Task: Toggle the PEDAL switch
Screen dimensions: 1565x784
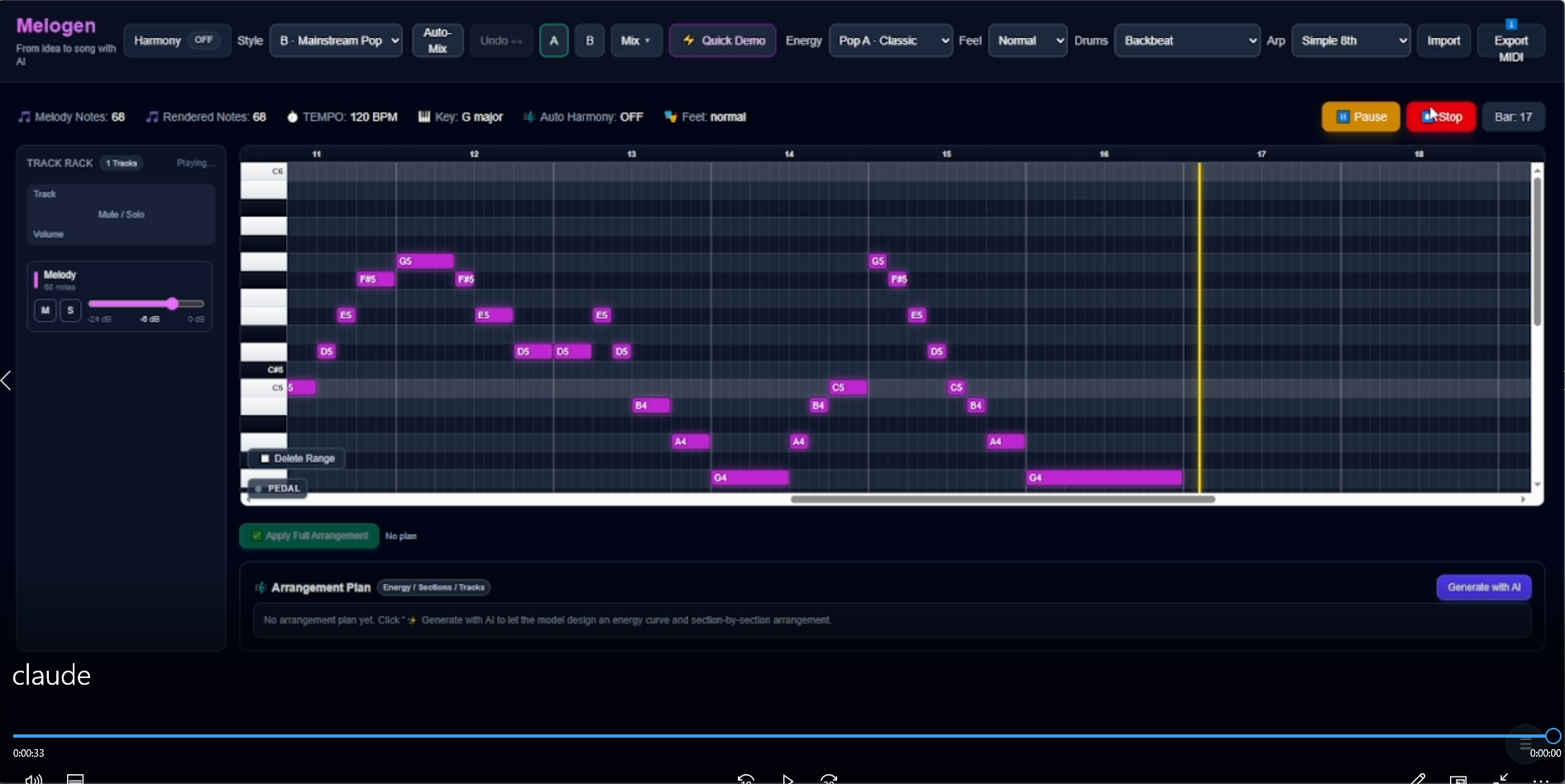Action: tap(259, 489)
